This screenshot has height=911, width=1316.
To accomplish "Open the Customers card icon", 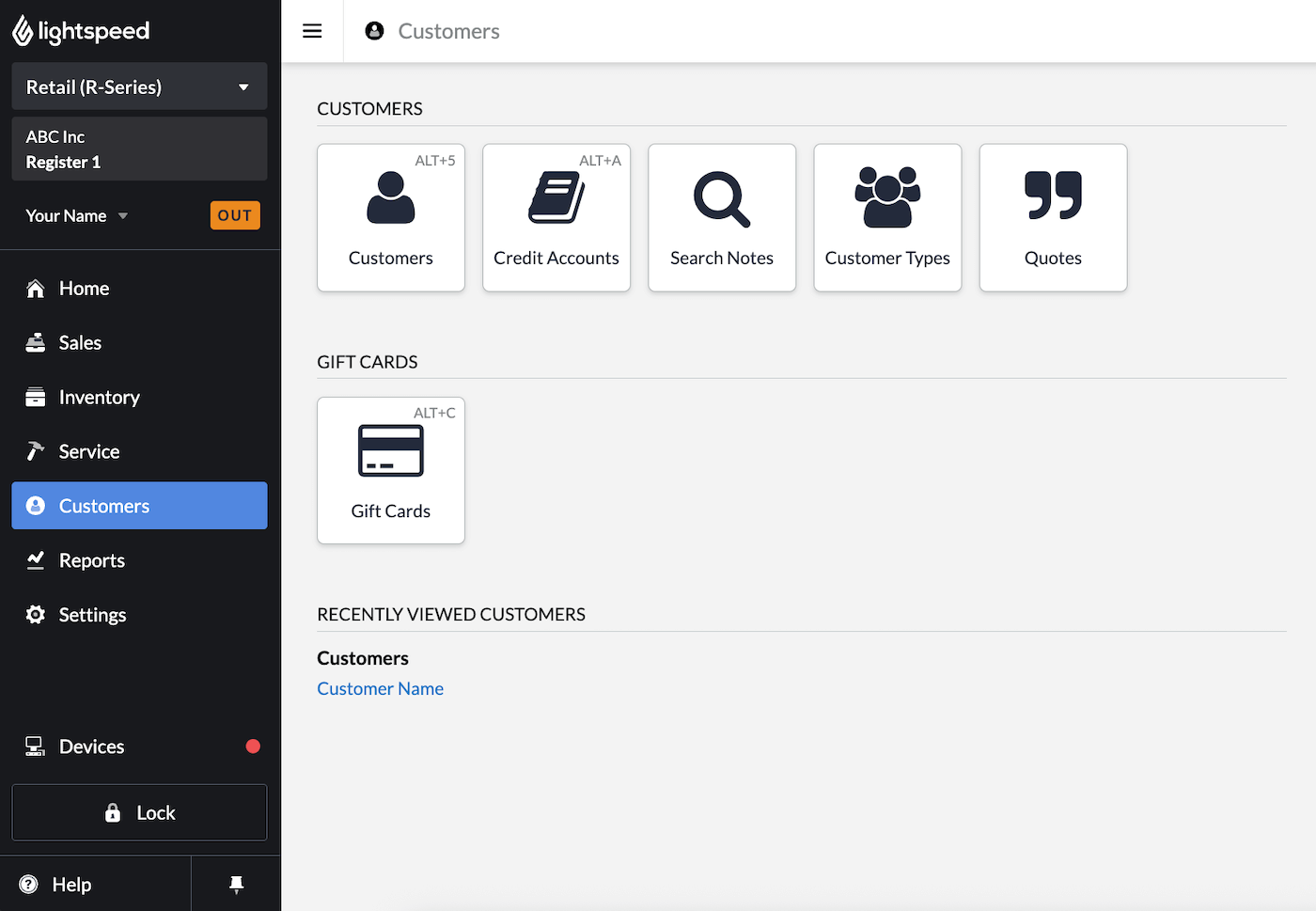I will click(390, 197).
